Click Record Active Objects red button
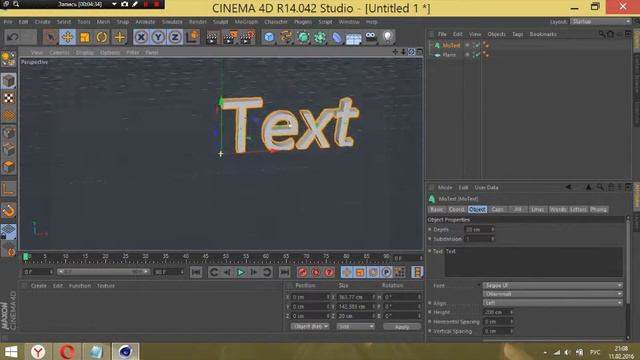Screen dimensions: 640x360 (302, 272)
